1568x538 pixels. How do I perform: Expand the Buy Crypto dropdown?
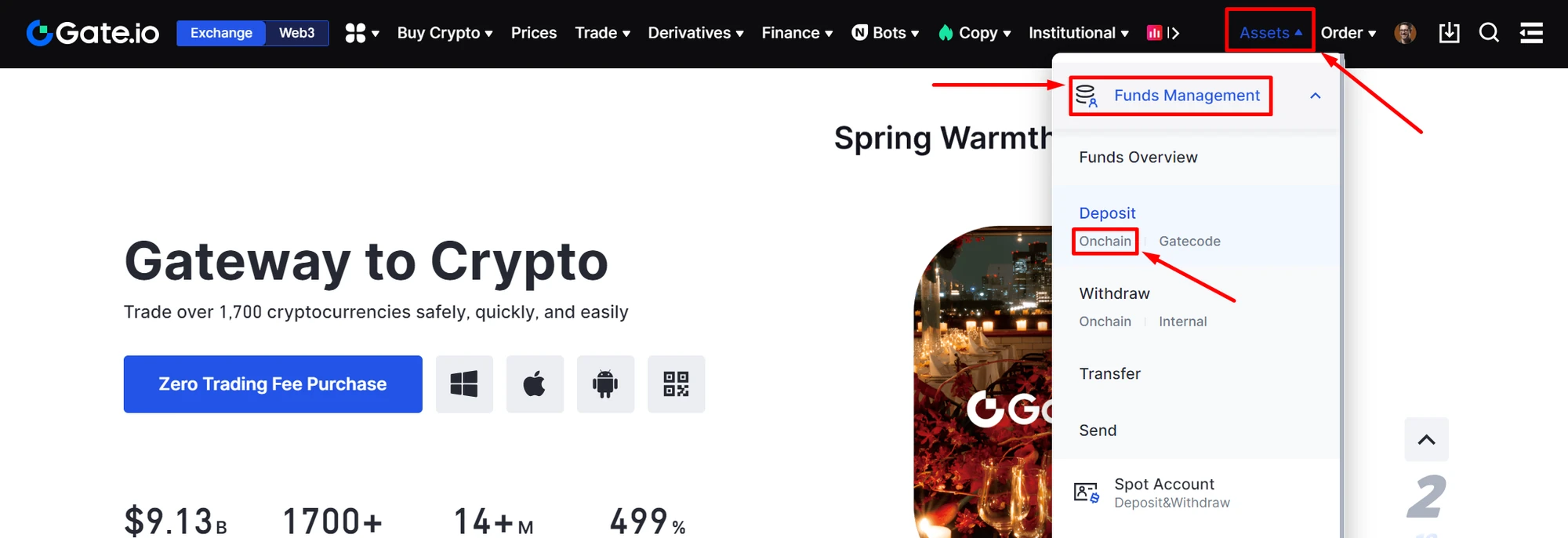click(445, 33)
